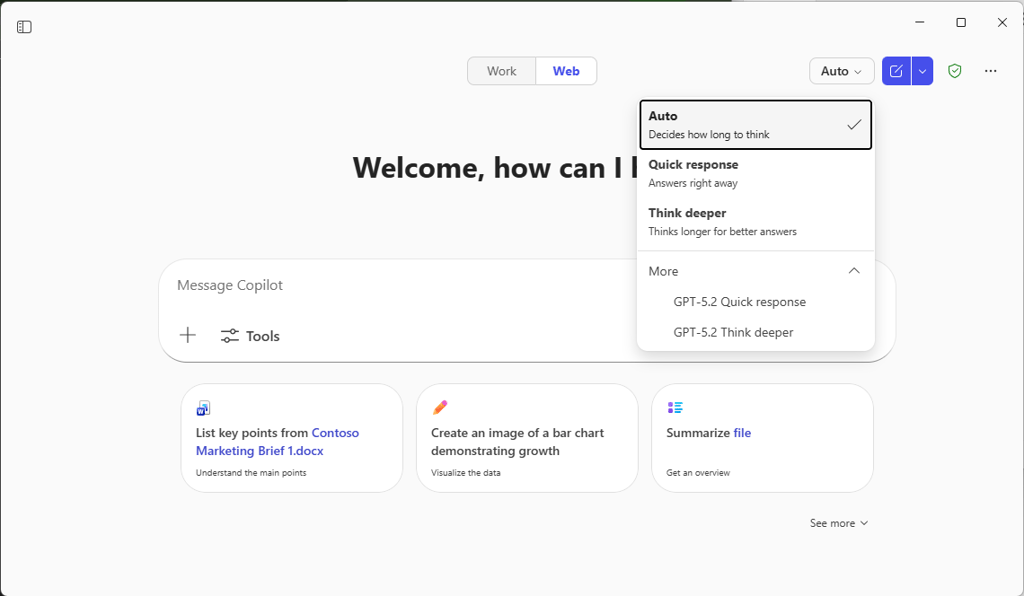This screenshot has width=1024, height=596.
Task: Minimize the Copilot window
Action: [x=920, y=22]
